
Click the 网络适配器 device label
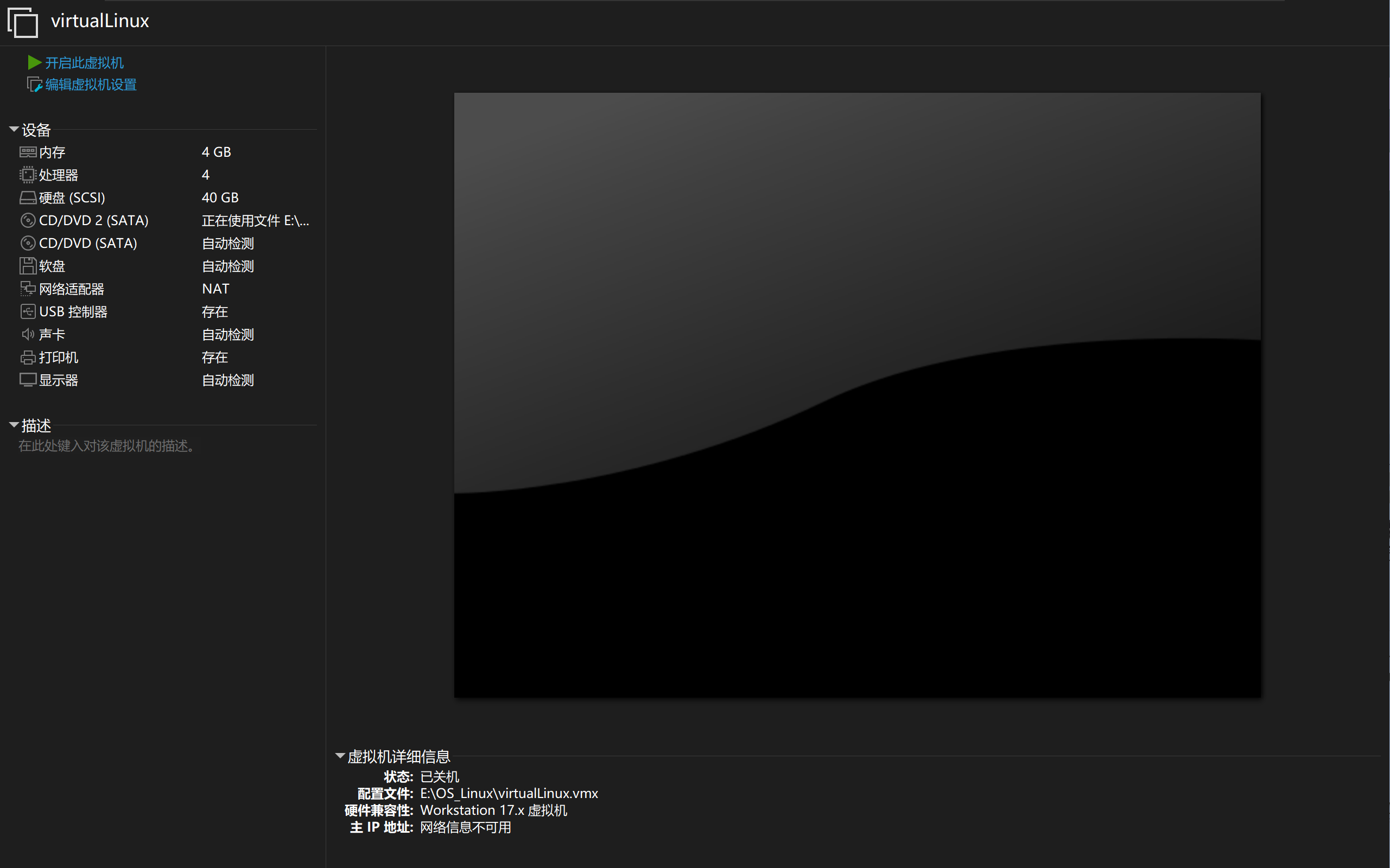[x=72, y=289]
